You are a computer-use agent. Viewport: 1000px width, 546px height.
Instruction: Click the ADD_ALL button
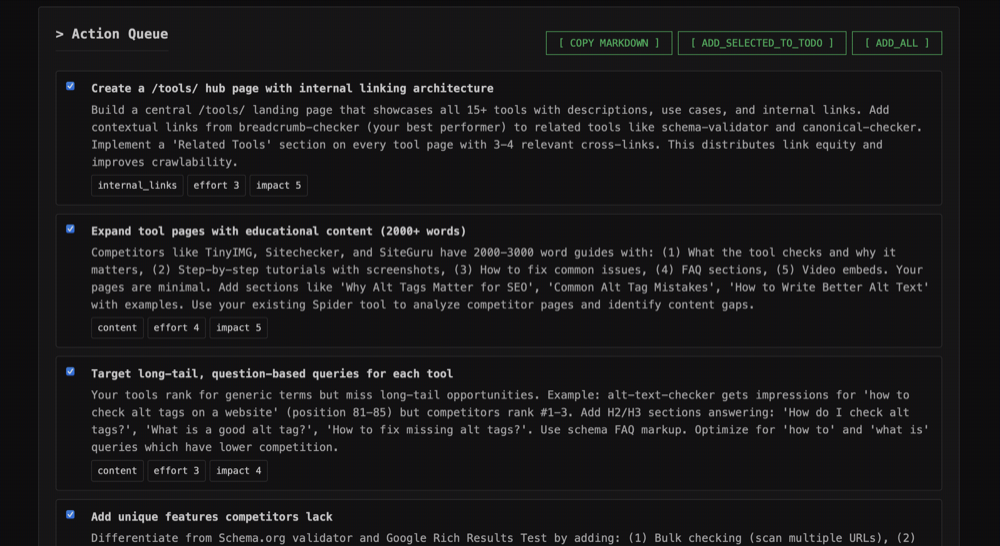(x=896, y=43)
